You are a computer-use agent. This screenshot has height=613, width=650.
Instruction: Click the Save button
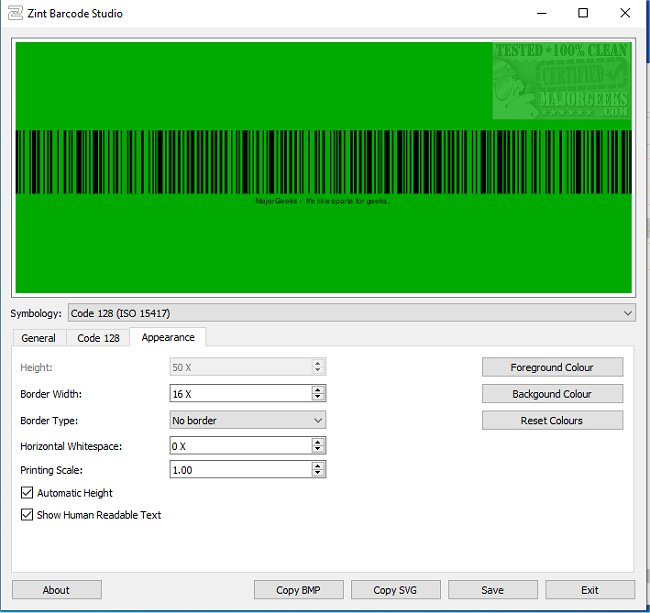click(x=492, y=590)
